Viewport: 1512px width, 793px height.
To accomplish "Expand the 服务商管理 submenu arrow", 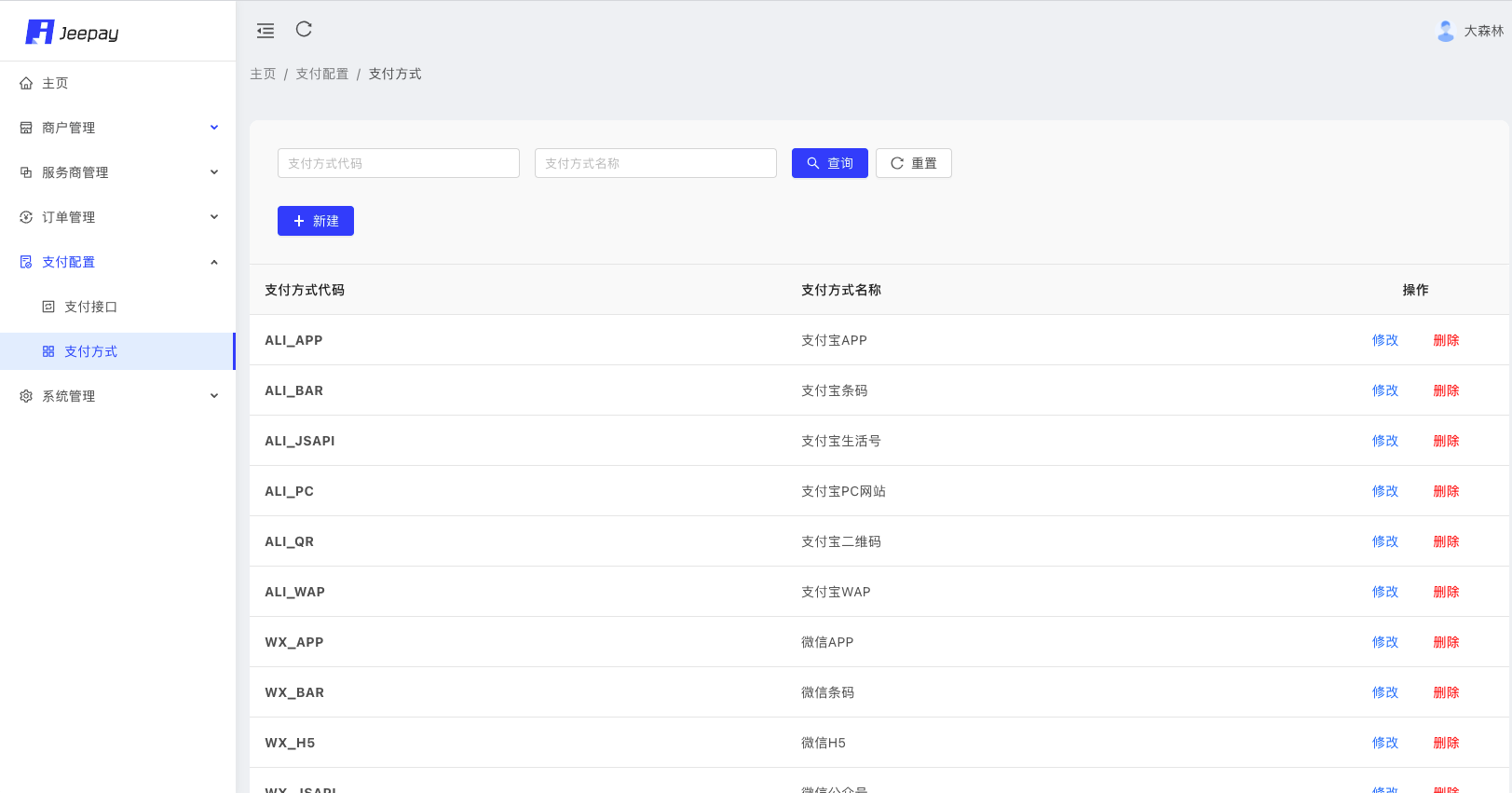I will (214, 172).
